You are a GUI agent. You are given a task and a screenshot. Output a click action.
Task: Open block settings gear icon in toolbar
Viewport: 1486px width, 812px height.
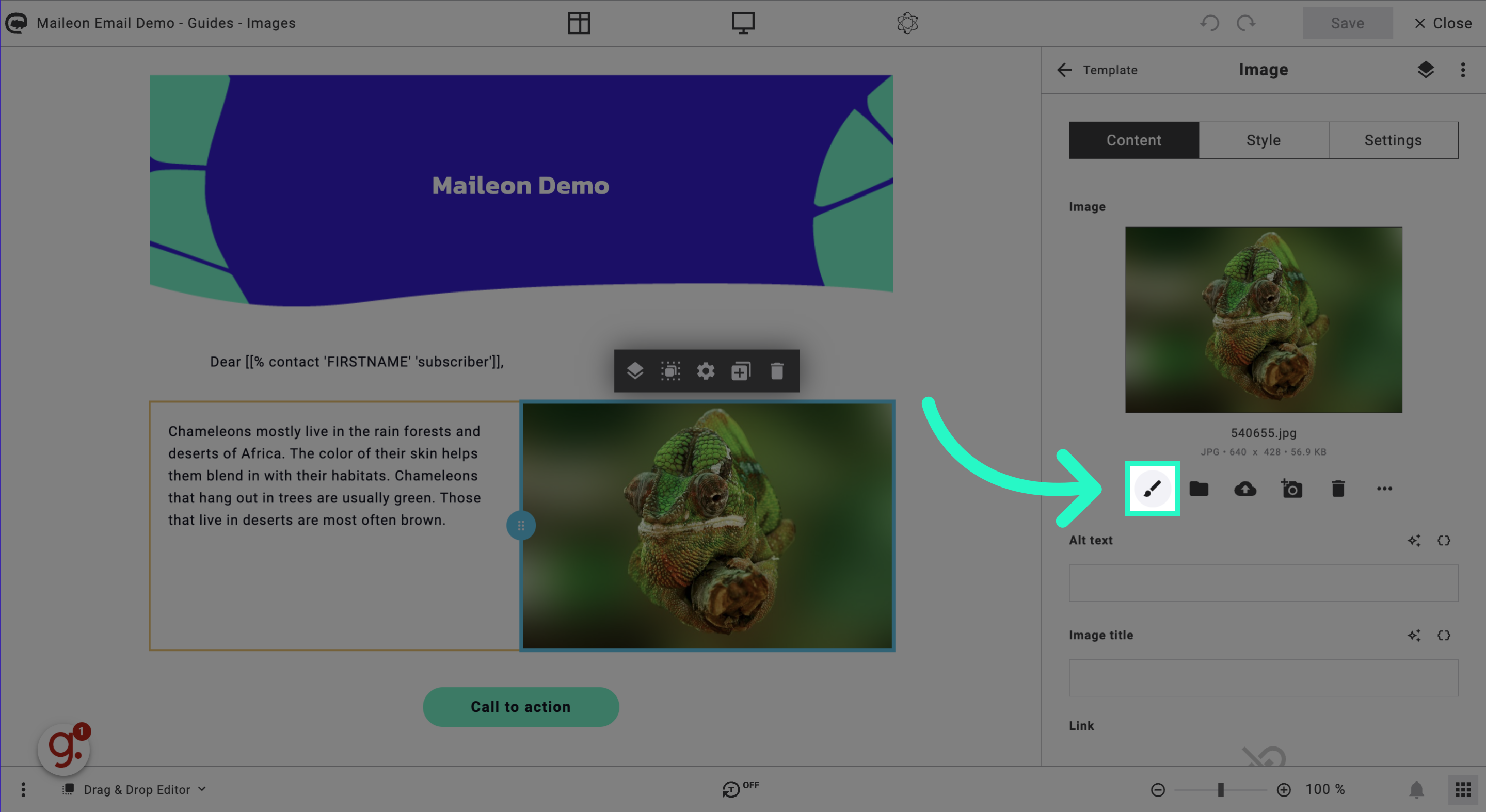[705, 371]
